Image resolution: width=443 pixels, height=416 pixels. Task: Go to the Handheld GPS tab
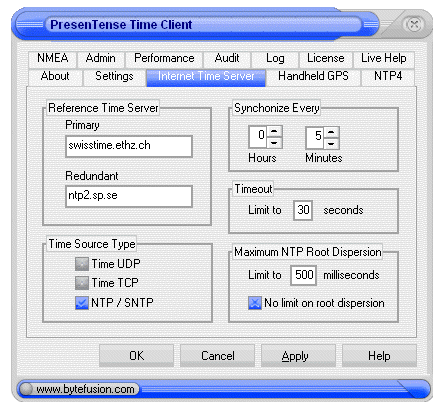(x=313, y=76)
